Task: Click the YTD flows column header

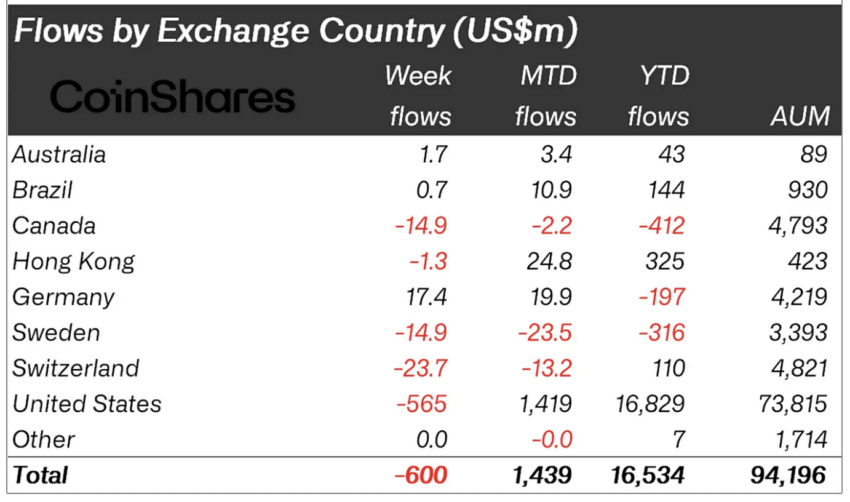Action: pyautogui.click(x=659, y=96)
